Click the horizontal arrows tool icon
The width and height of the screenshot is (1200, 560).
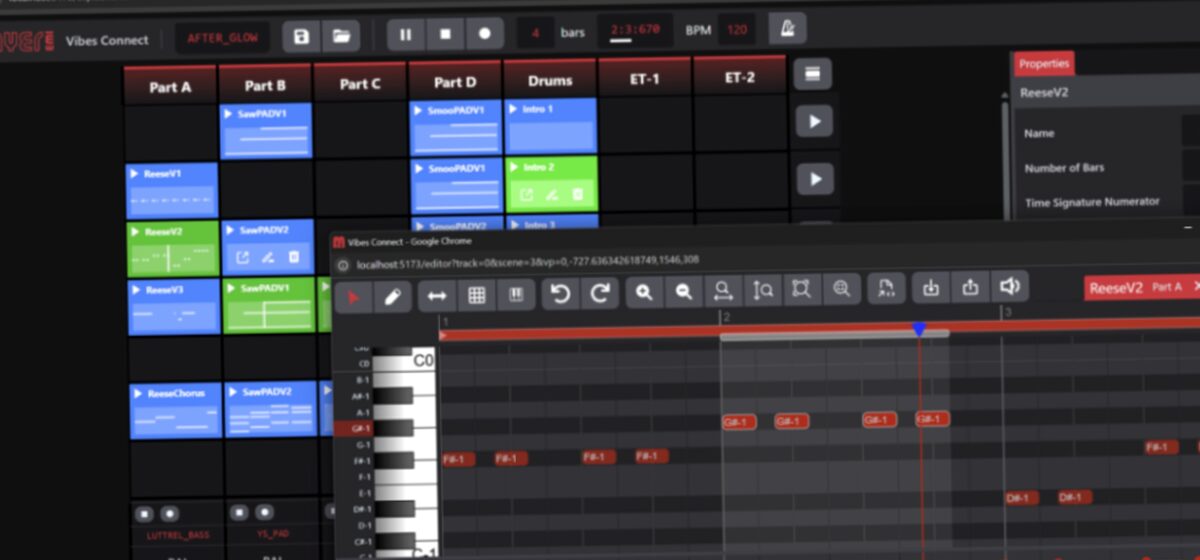437,295
